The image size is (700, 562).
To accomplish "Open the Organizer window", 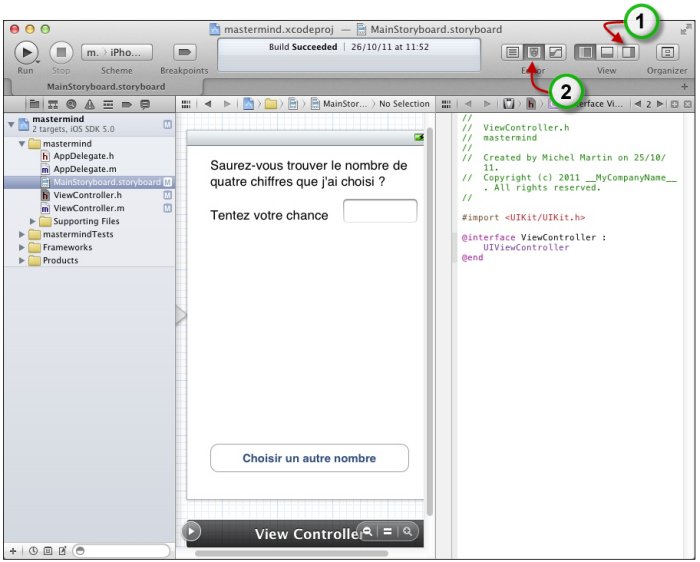I will [x=667, y=53].
